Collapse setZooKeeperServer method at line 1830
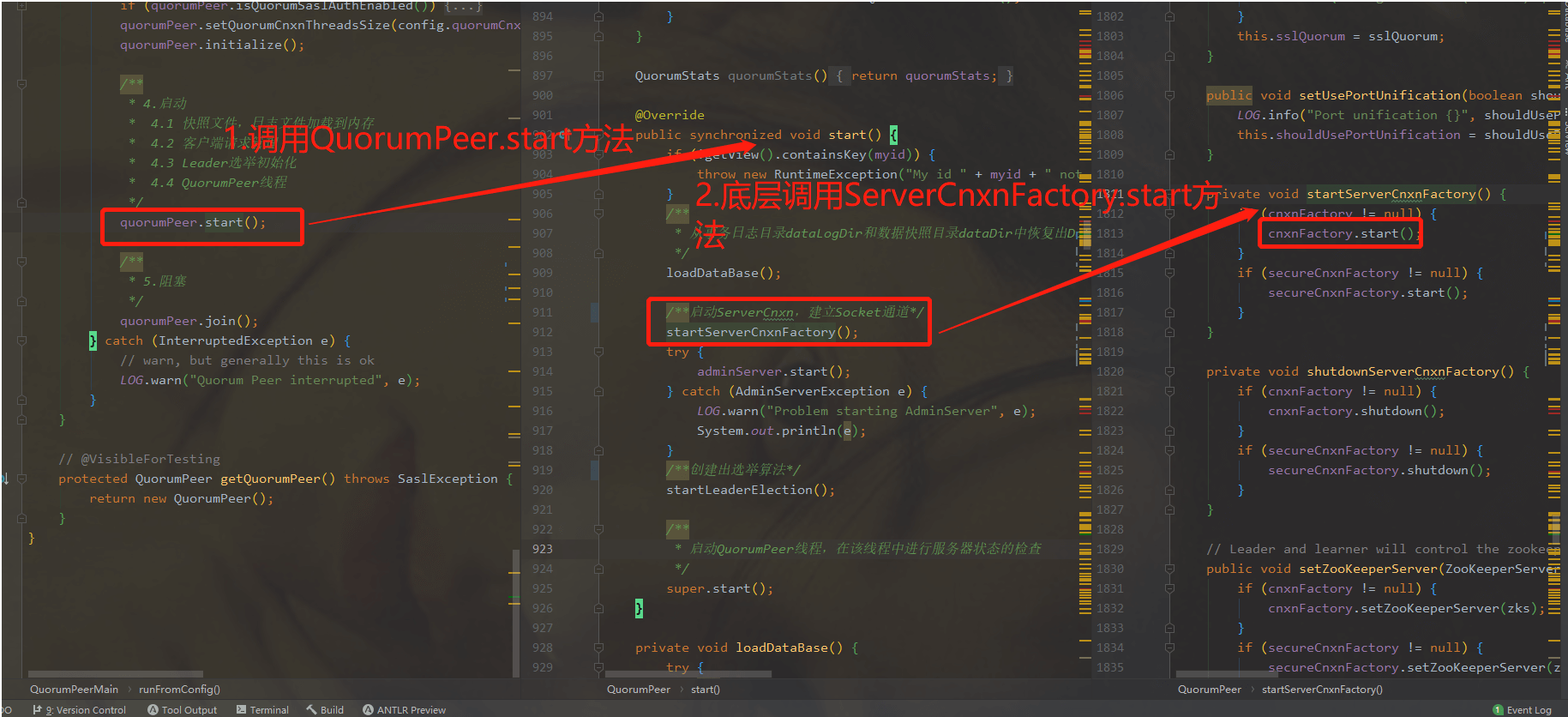 coord(1169,569)
